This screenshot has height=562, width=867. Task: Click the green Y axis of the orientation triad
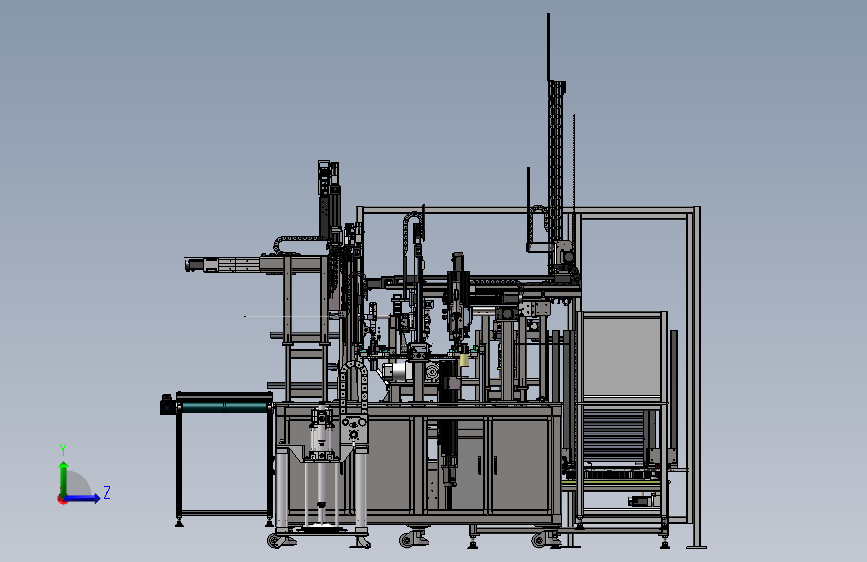64,479
